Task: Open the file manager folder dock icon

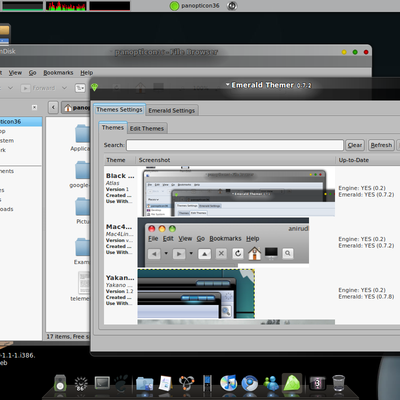Action: tap(145, 384)
